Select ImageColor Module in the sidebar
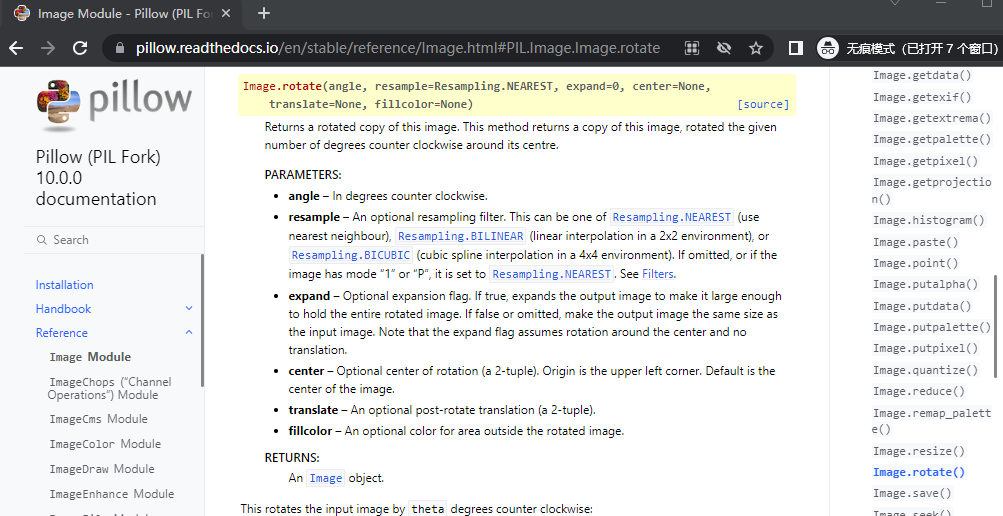The width and height of the screenshot is (1003, 516). (x=105, y=444)
